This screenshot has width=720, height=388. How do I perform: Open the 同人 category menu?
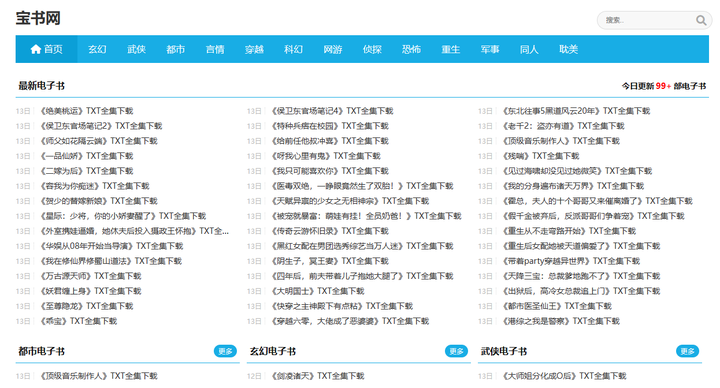tap(529, 49)
